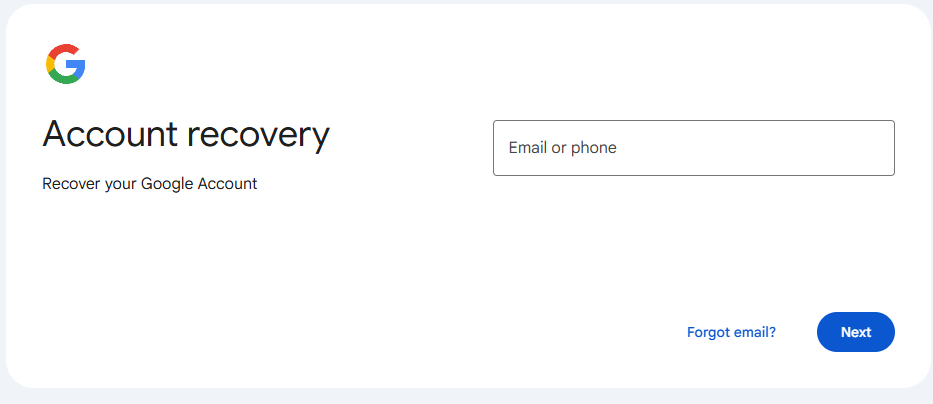The image size is (933, 404).
Task: Follow the blue Forgot email? link
Action: pyautogui.click(x=731, y=332)
